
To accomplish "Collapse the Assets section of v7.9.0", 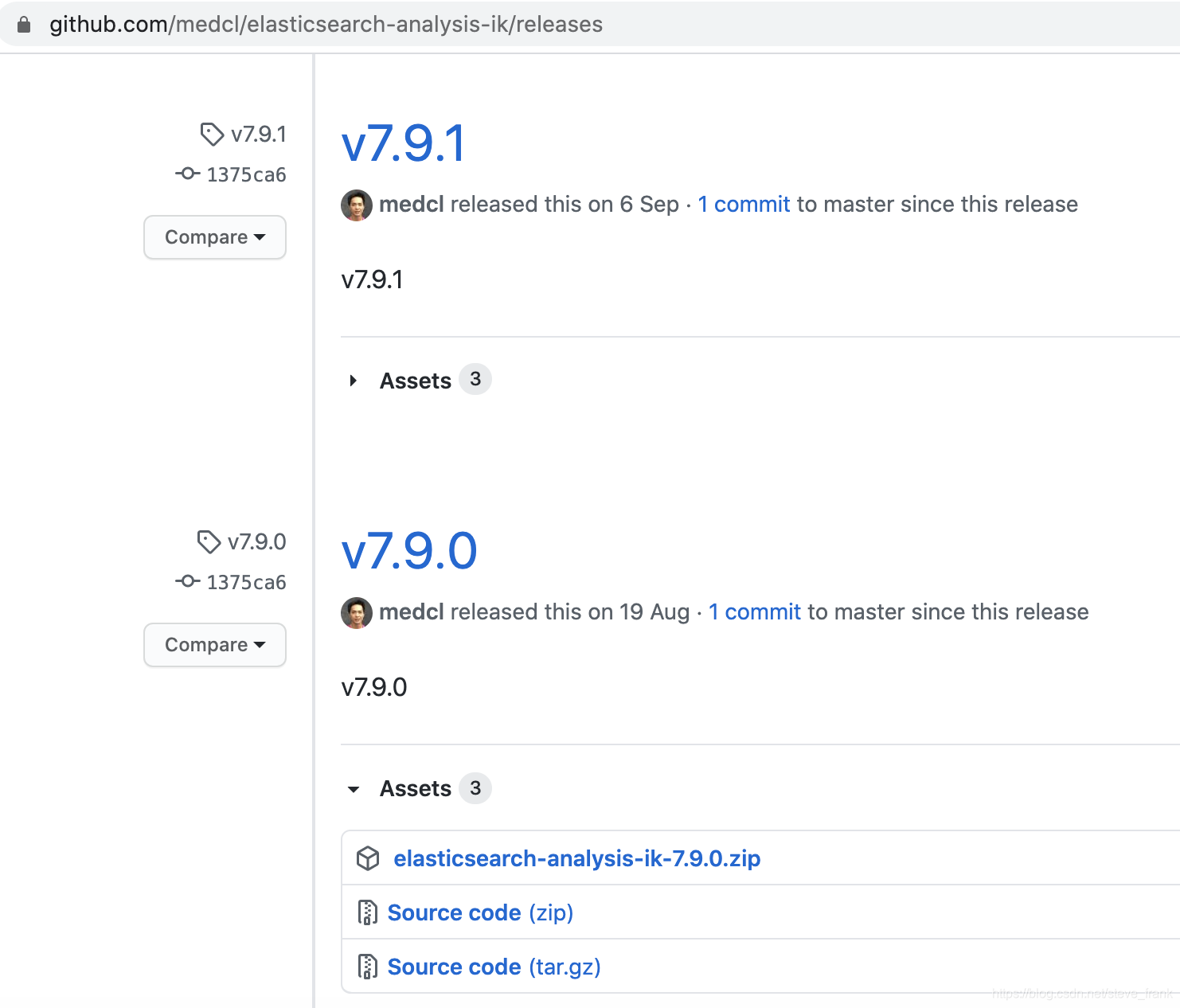I will [415, 788].
